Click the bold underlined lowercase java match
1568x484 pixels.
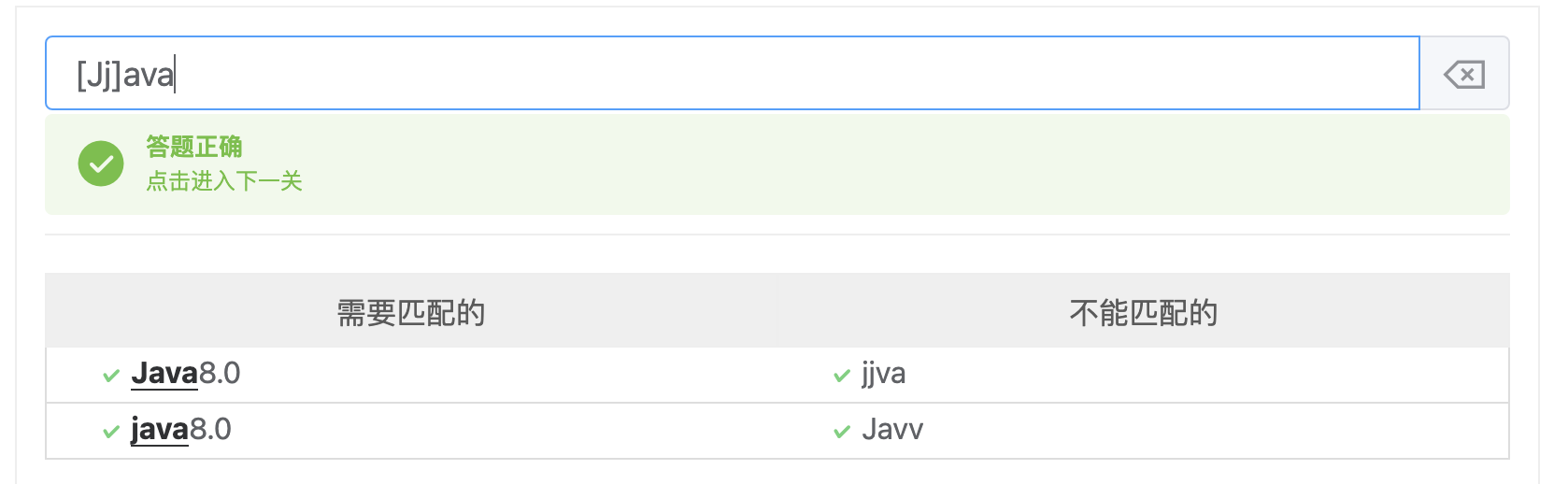click(x=160, y=430)
